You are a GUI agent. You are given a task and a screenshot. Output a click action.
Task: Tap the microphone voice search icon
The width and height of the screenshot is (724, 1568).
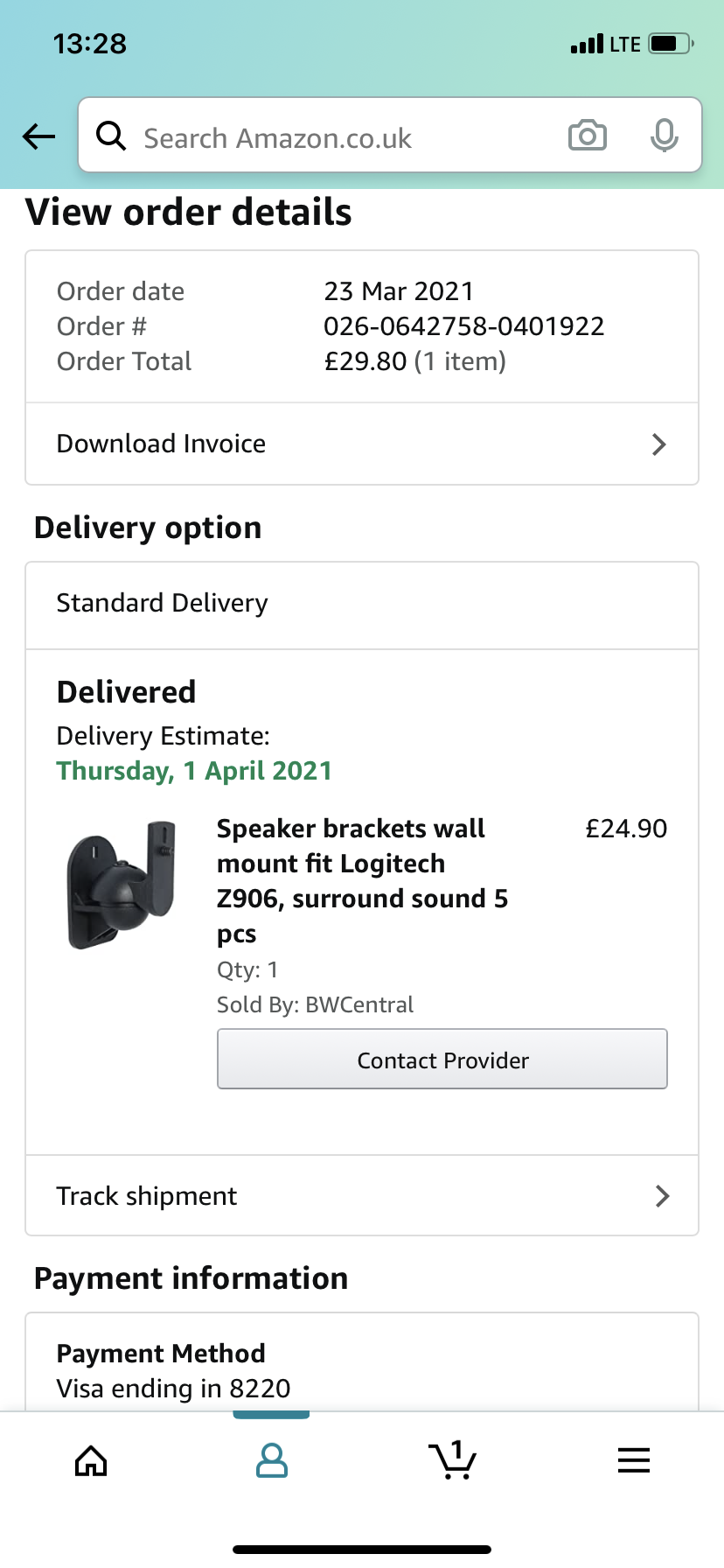(x=664, y=136)
